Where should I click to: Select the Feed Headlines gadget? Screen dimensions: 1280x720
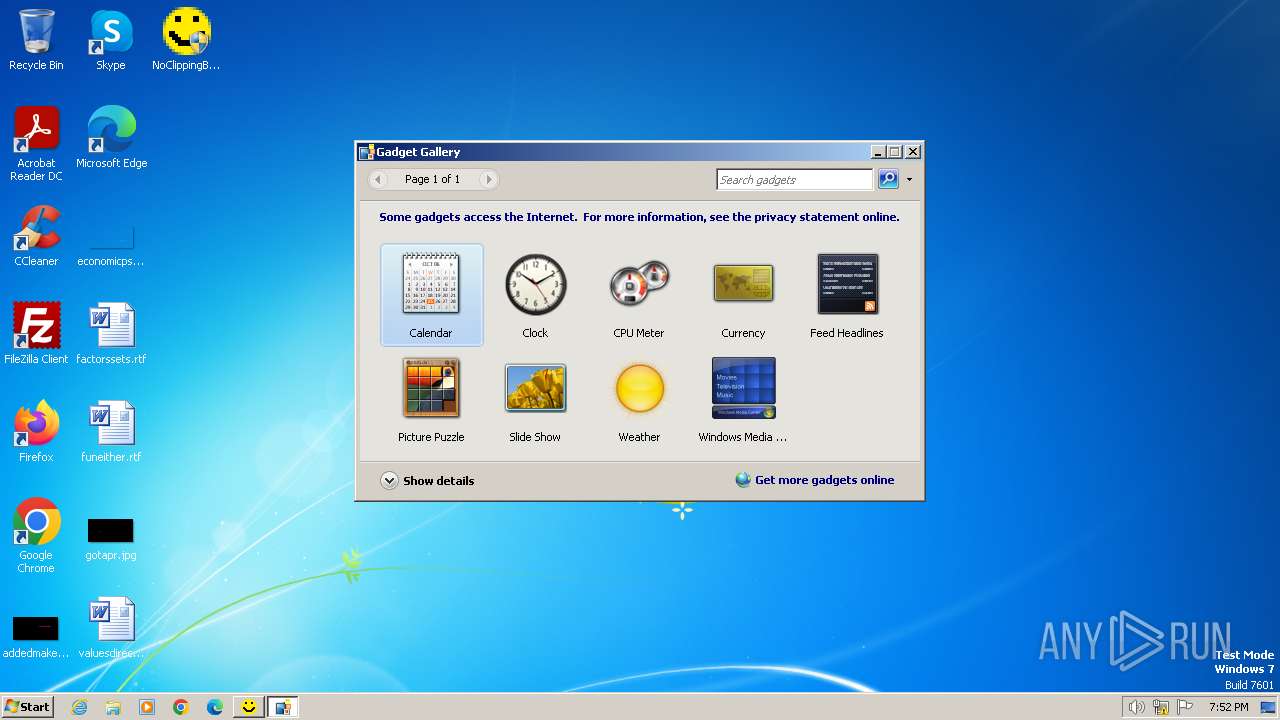pos(847,295)
